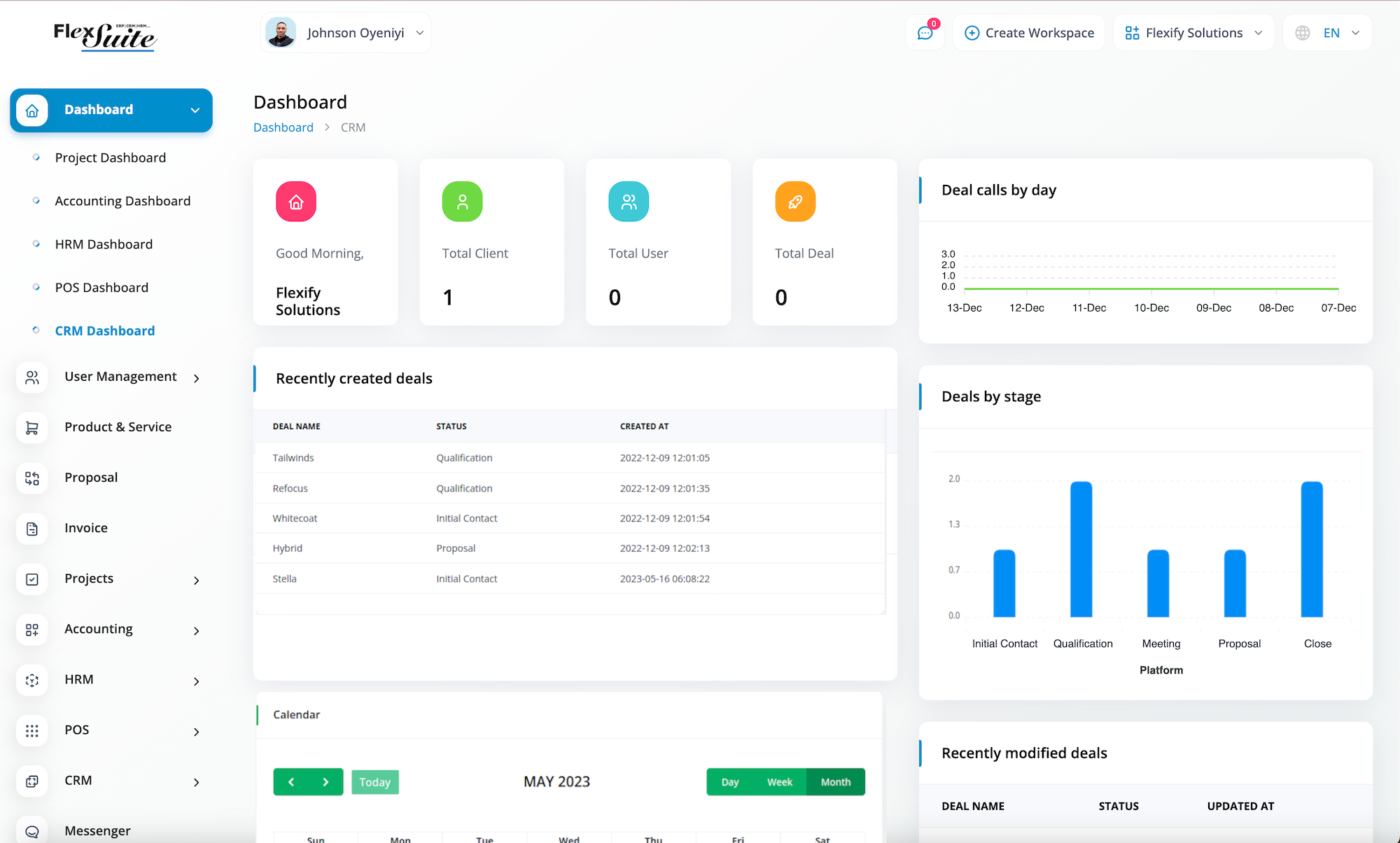Open the Invoice document icon
This screenshot has height=843, width=1400.
coord(32,529)
